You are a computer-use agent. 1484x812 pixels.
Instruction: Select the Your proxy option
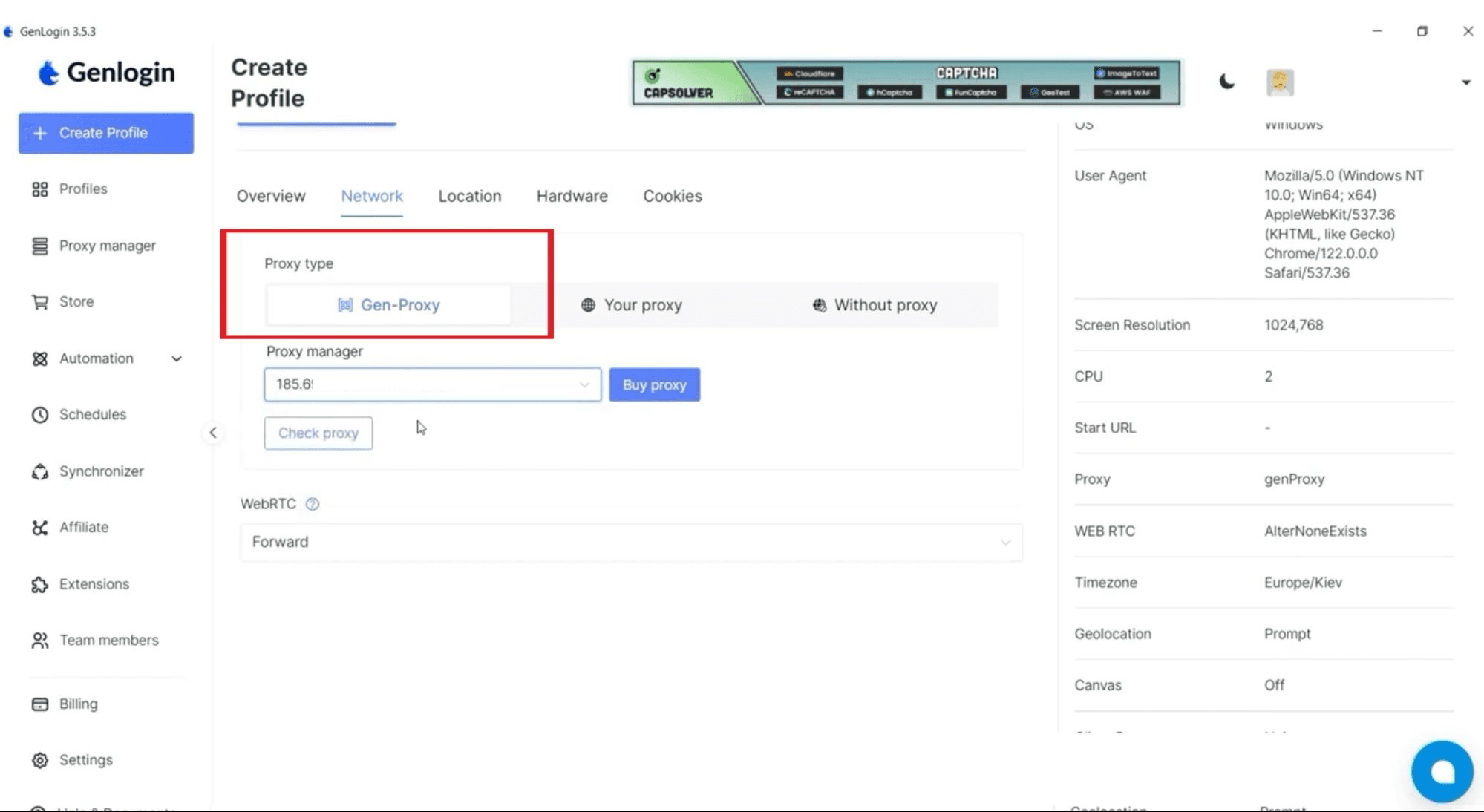pyautogui.click(x=632, y=305)
